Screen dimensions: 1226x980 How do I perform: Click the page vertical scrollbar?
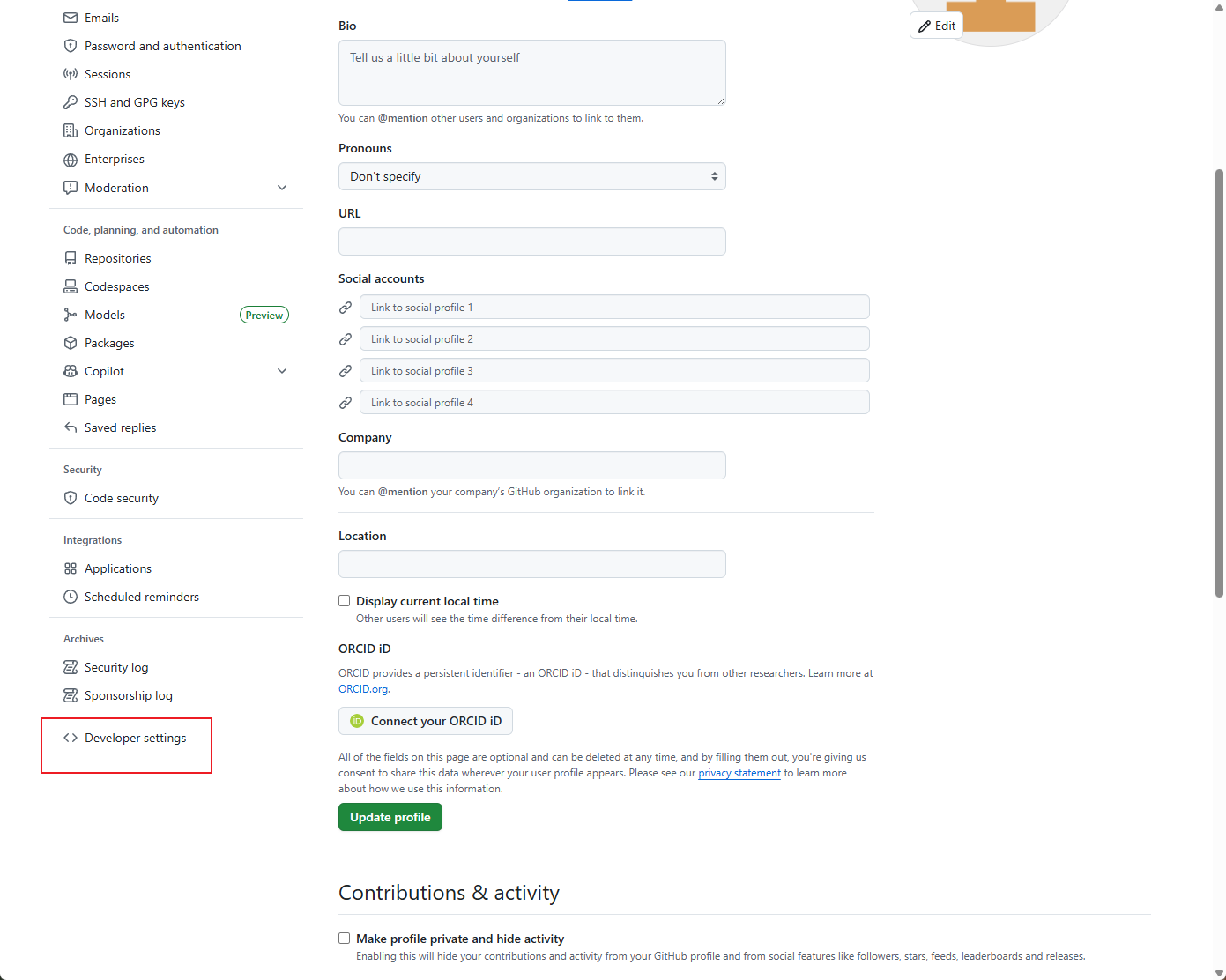point(1219,383)
